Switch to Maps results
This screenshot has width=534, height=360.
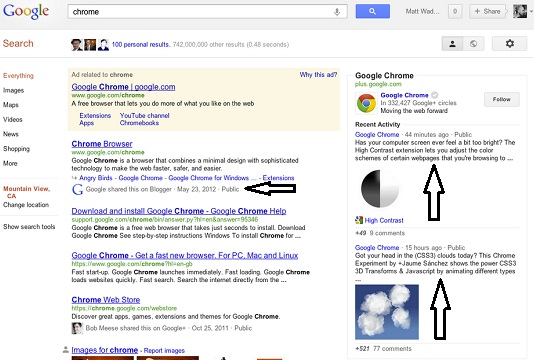click(x=11, y=105)
